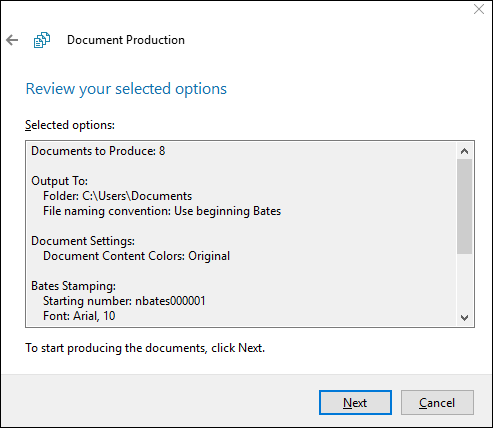Click the File naming convention line
Viewport: 493px width, 428px height.
point(162,211)
